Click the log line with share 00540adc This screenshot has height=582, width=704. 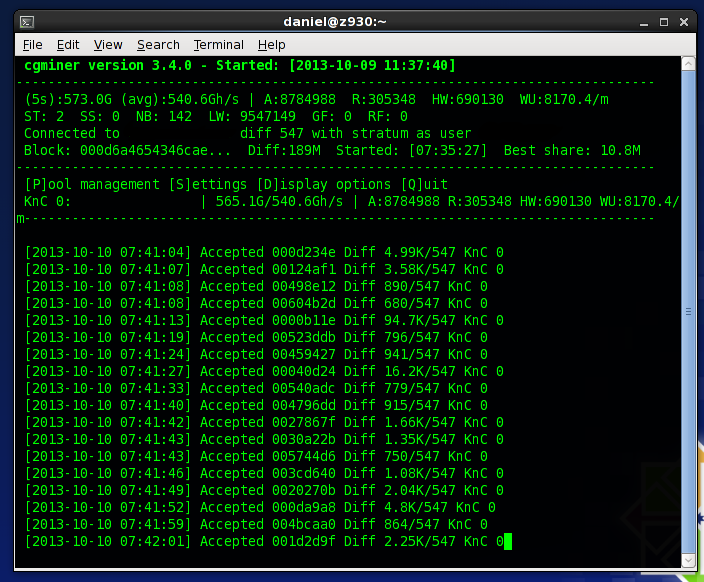[x=256, y=388]
